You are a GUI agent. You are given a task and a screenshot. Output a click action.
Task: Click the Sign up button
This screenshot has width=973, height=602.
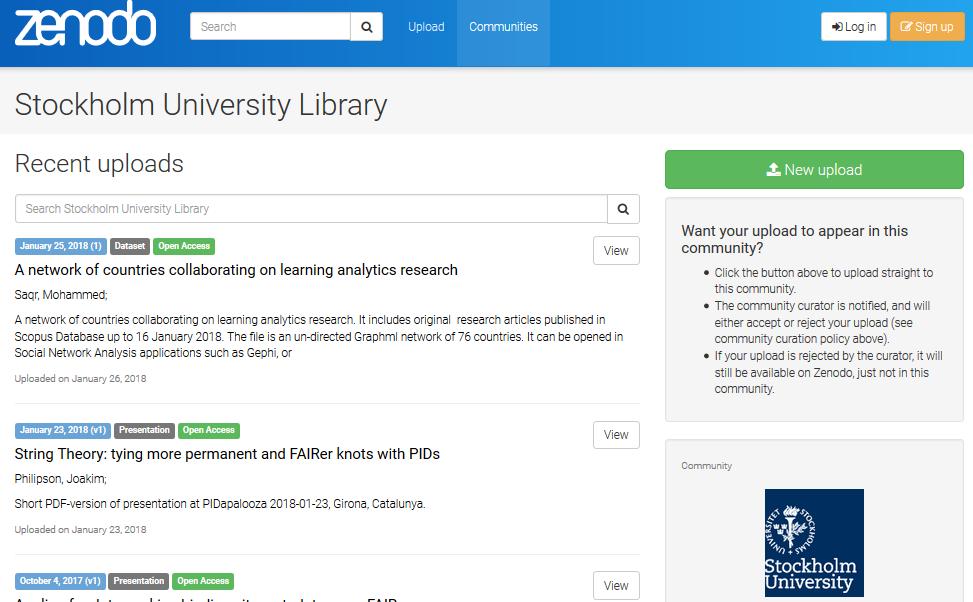pyautogui.click(x=927, y=27)
